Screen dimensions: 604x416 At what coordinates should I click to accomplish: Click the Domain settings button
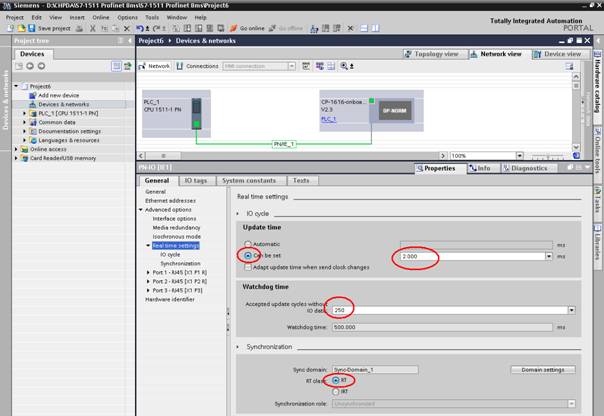coord(544,369)
